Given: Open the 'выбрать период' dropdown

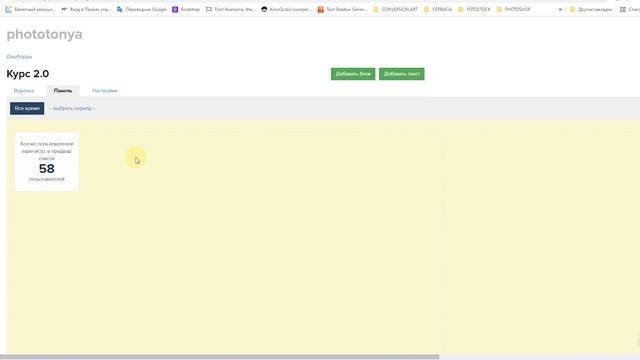Looking at the screenshot, I should coord(72,109).
